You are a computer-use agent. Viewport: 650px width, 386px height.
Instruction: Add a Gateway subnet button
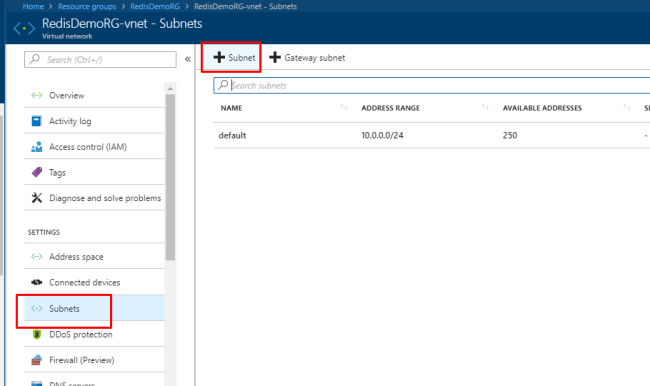click(x=307, y=58)
